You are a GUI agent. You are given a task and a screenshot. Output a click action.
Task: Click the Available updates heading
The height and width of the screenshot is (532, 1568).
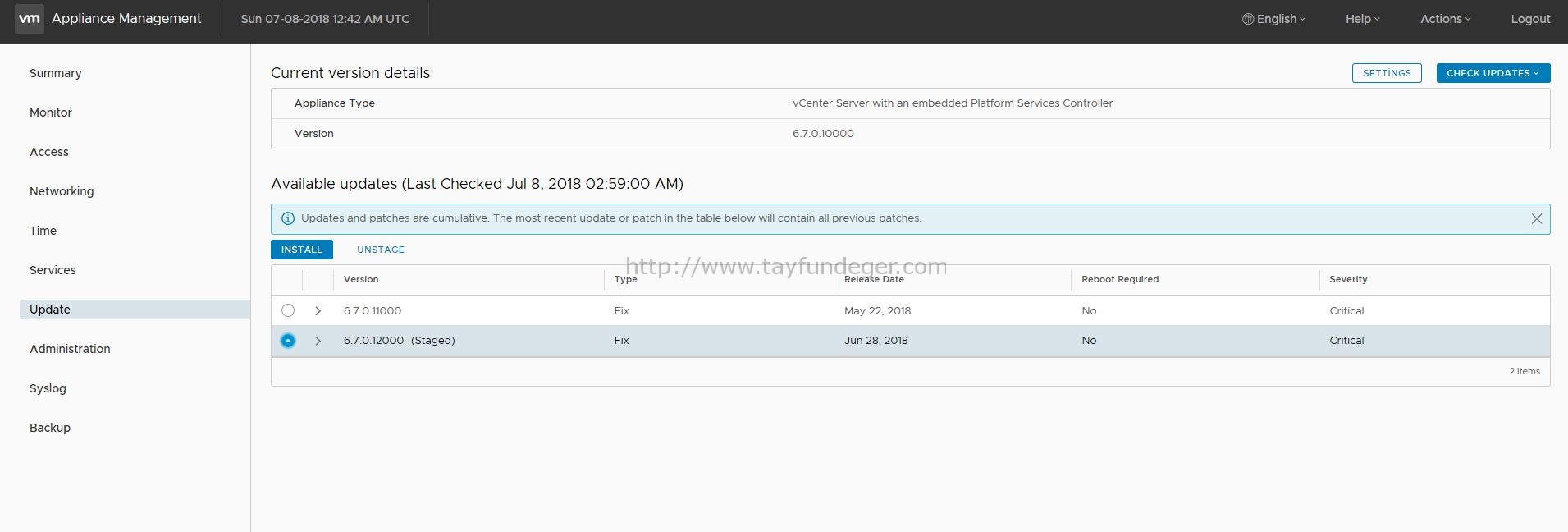pos(477,184)
